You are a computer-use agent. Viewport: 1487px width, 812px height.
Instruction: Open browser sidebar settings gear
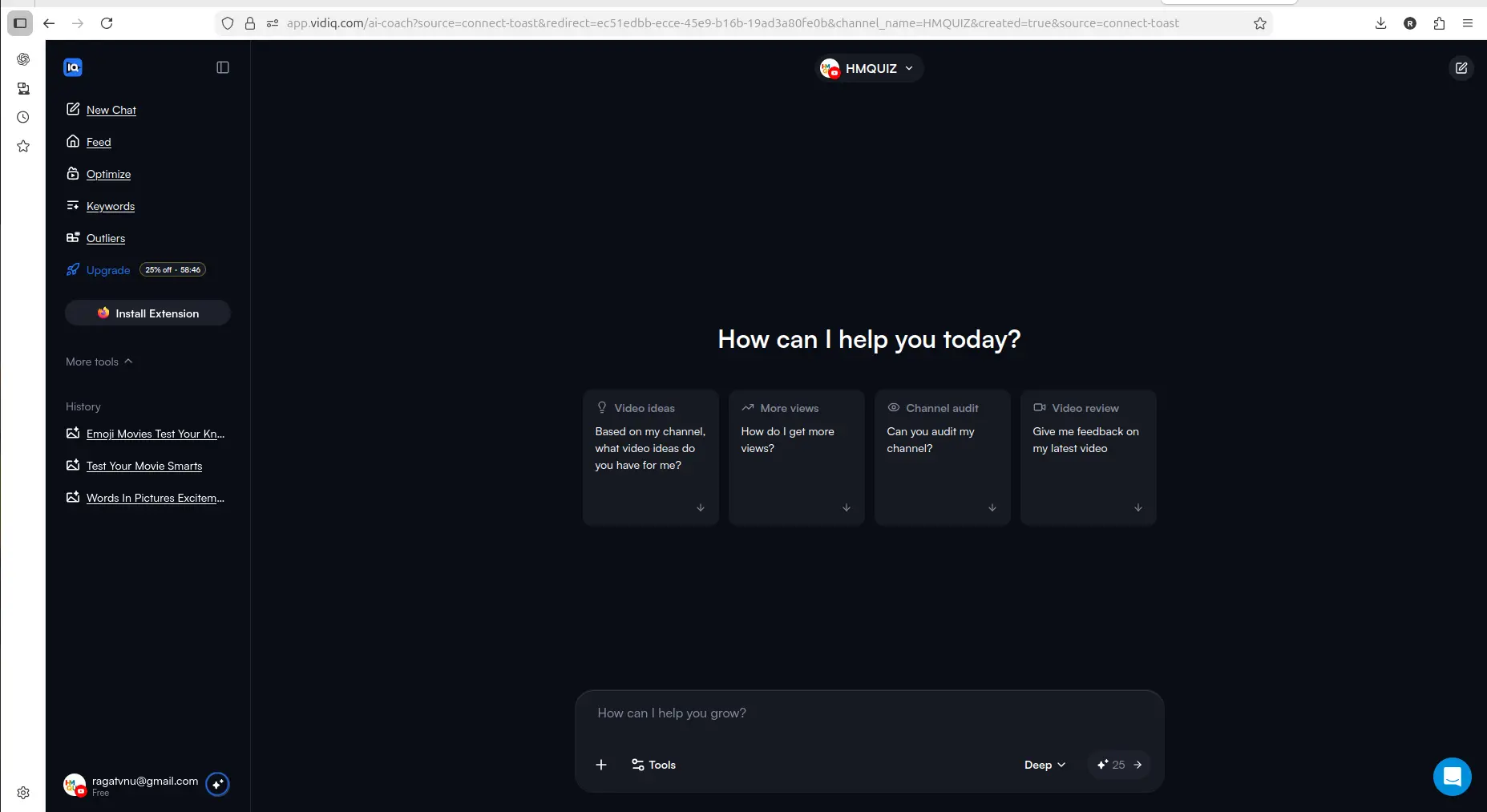tap(23, 793)
